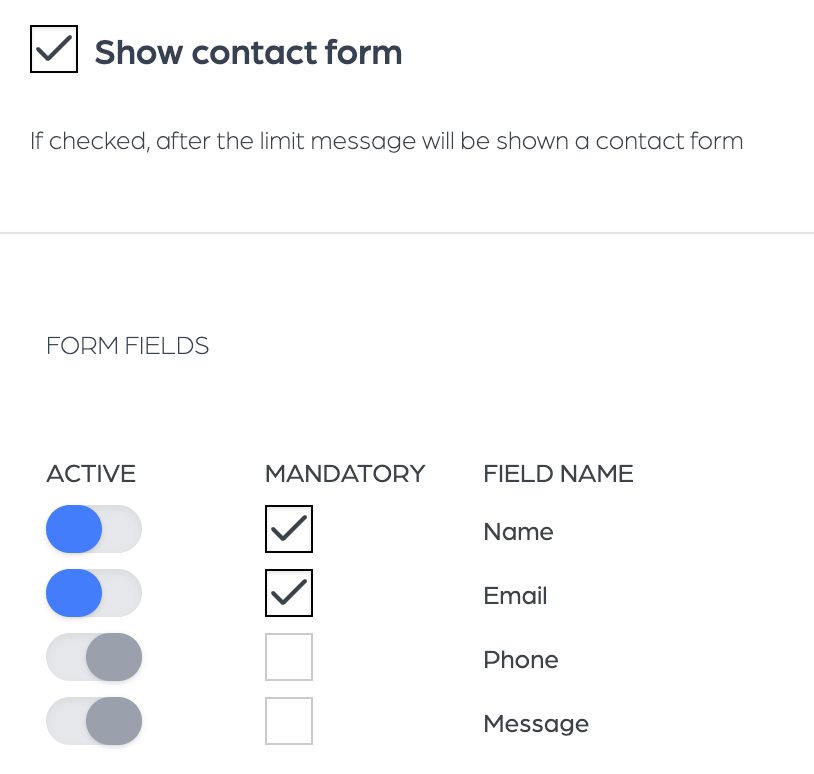The width and height of the screenshot is (814, 774).
Task: Mark the Phone field as mandatory
Action: click(289, 657)
